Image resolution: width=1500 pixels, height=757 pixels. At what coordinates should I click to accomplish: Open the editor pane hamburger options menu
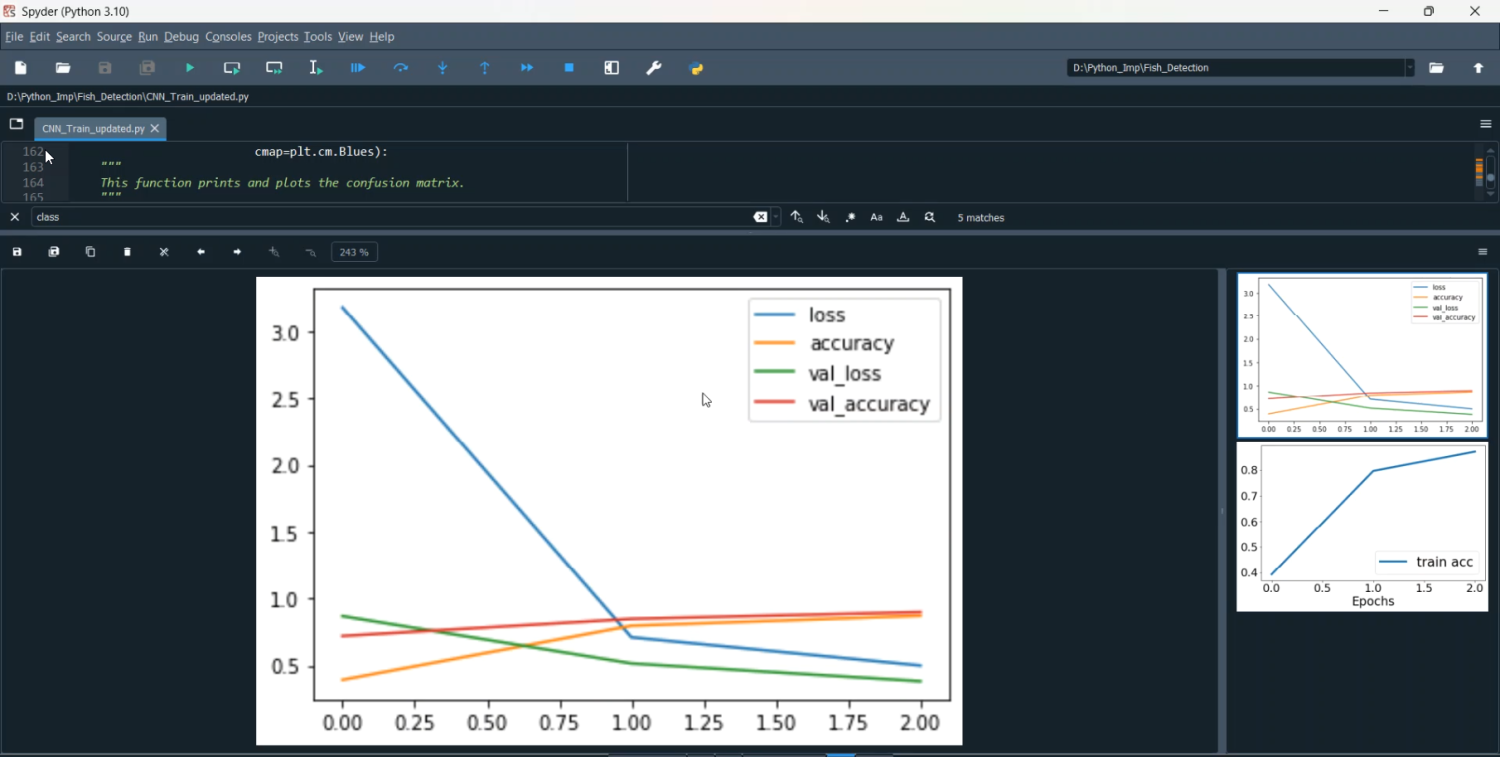point(1485,124)
